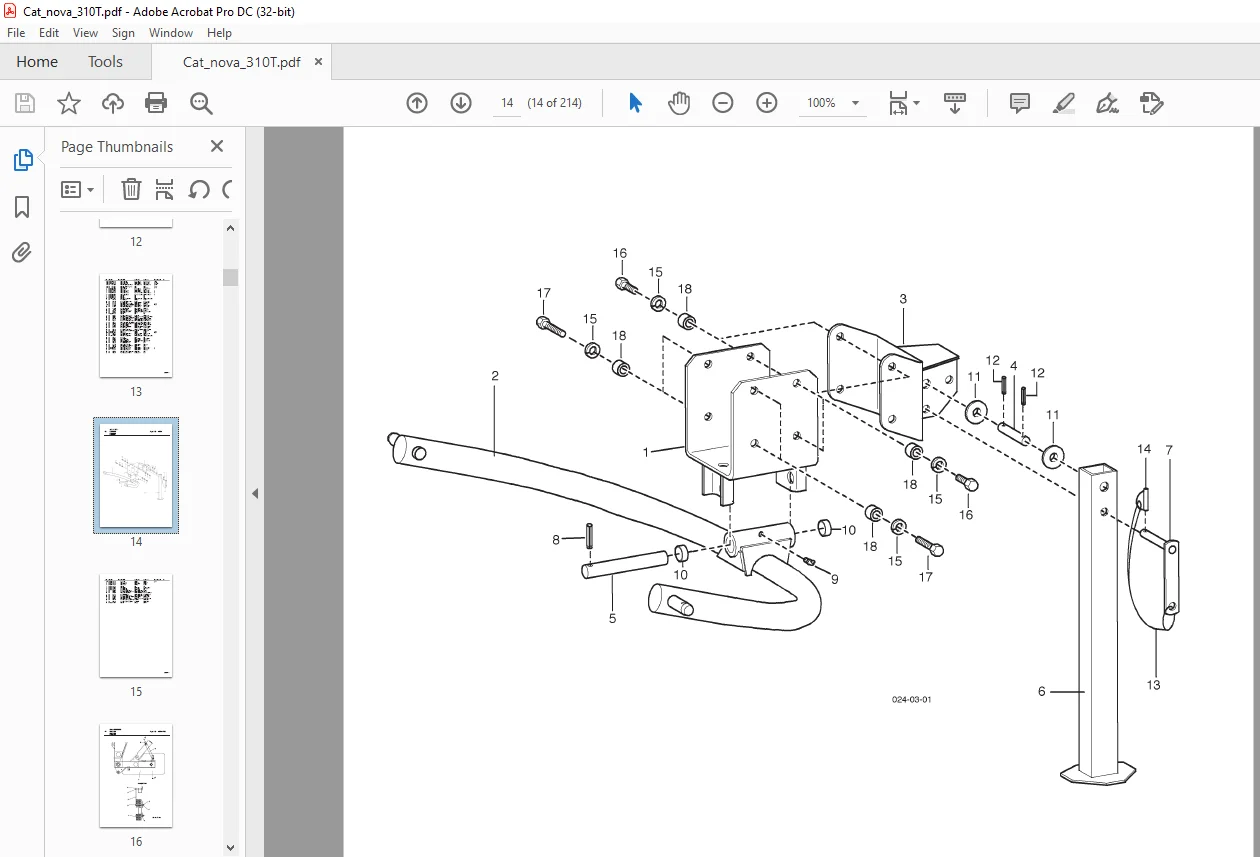The width and height of the screenshot is (1260, 857).
Task: Zoom in with plus button
Action: tap(767, 103)
